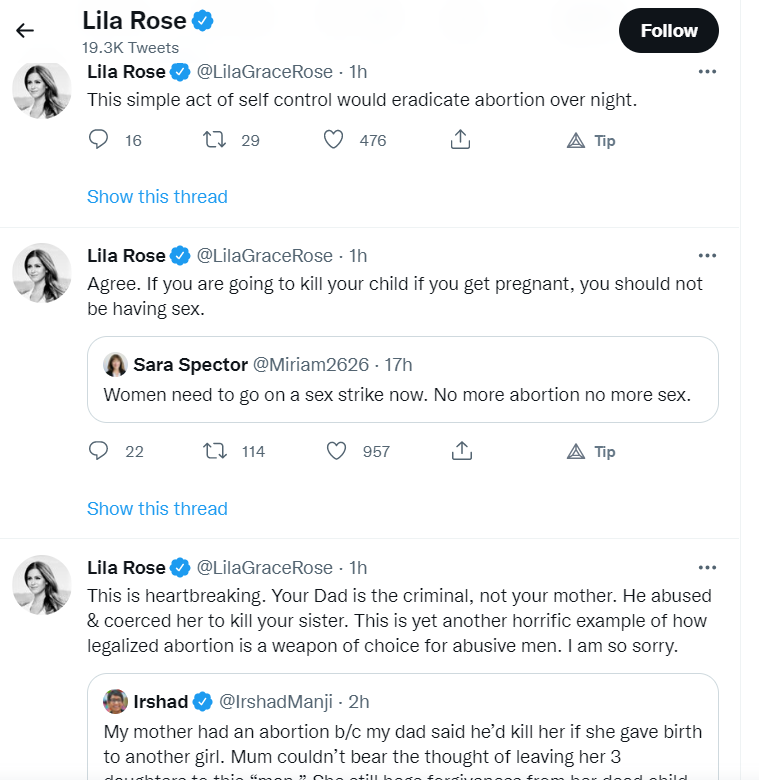Viewport: 759px width, 780px height.
Task: Tip the author on the second tweet
Action: (591, 452)
